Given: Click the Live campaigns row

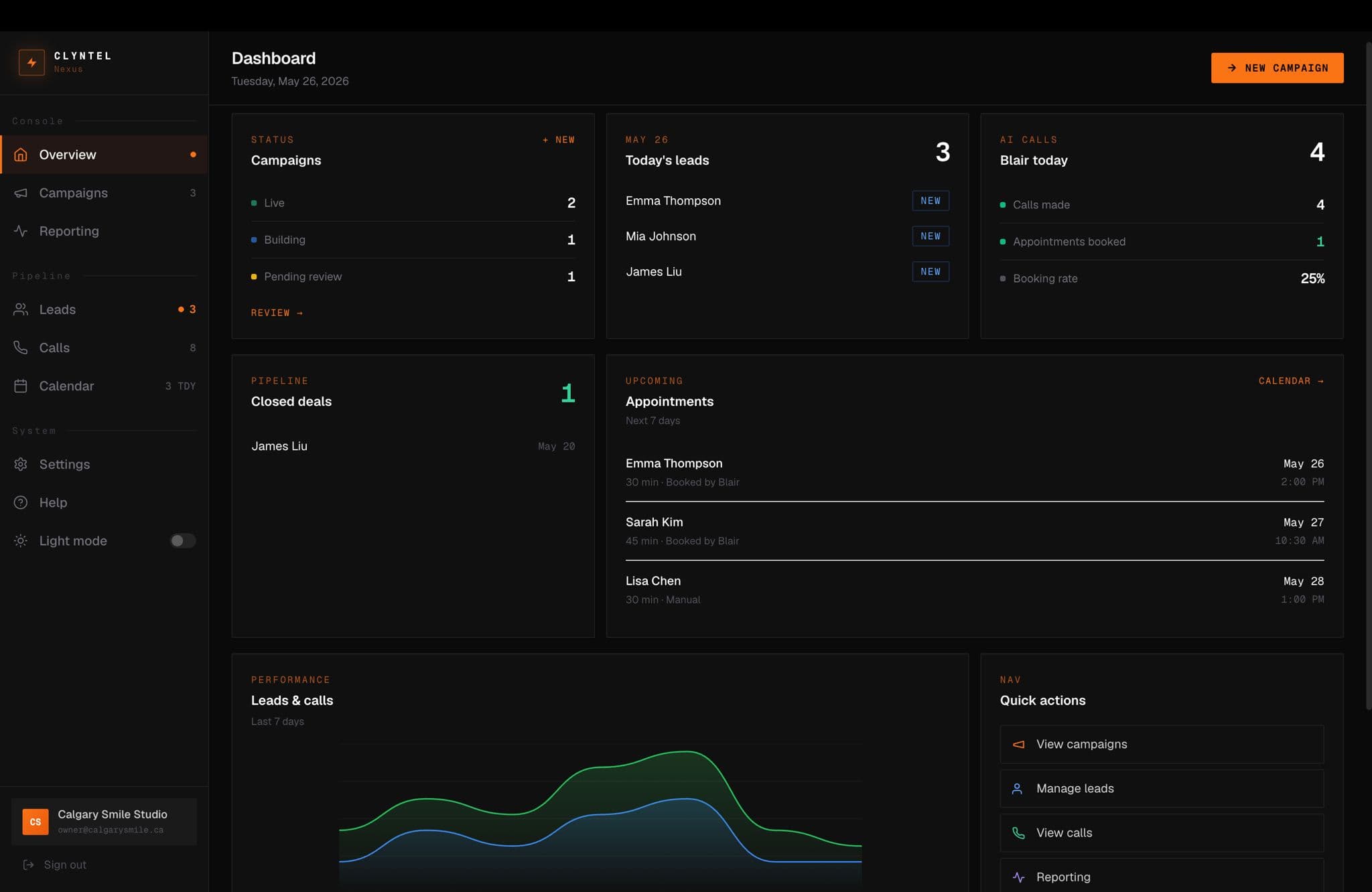Looking at the screenshot, I should [413, 203].
